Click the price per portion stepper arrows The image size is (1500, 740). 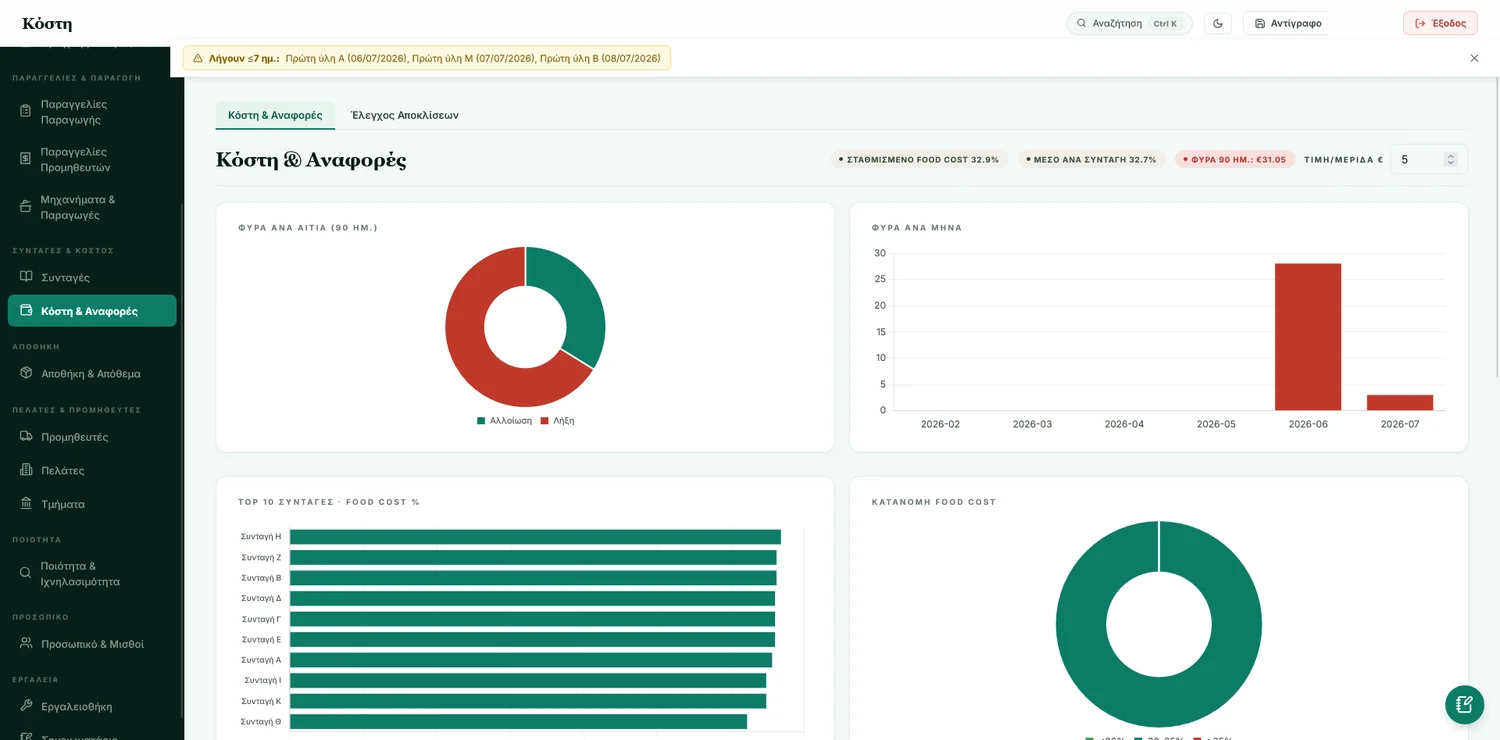pos(1451,159)
